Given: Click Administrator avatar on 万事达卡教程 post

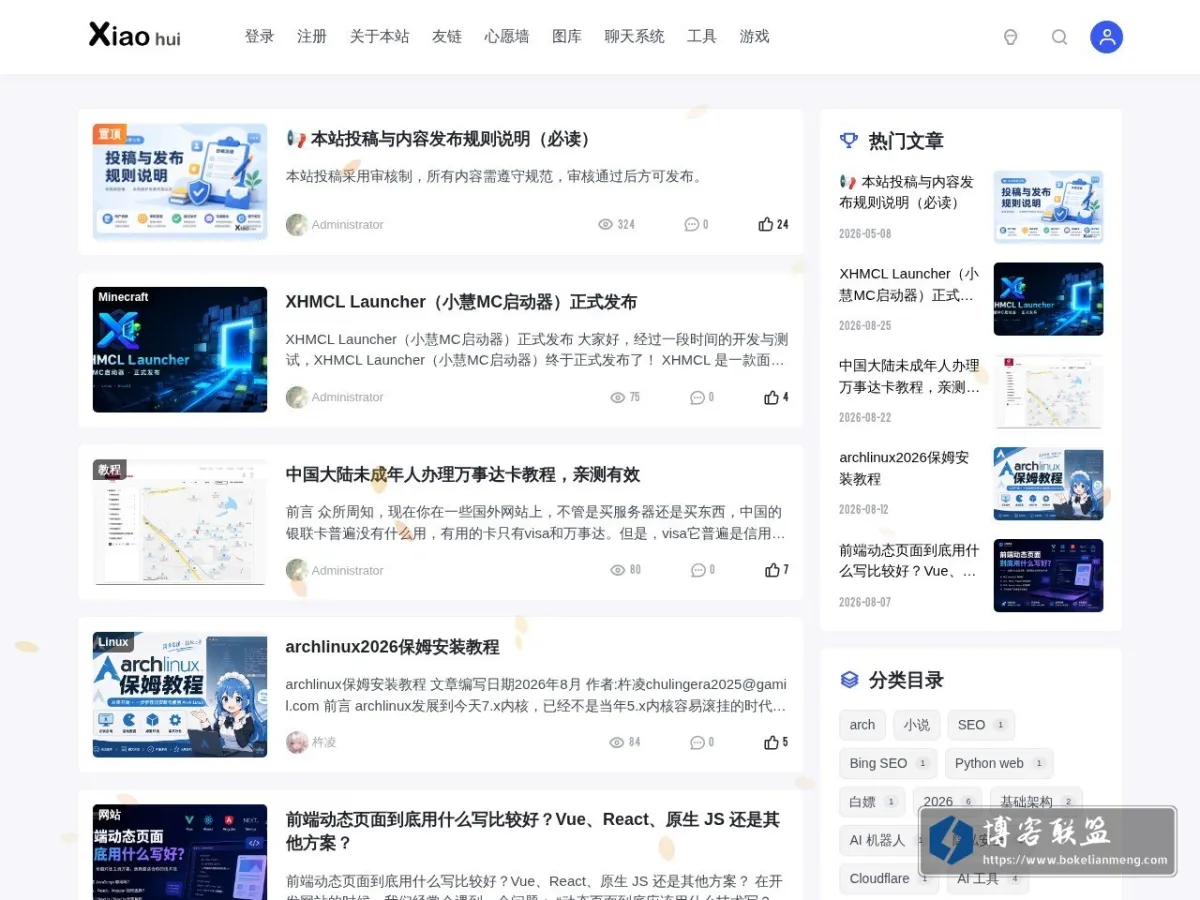Looking at the screenshot, I should click(x=297, y=570).
